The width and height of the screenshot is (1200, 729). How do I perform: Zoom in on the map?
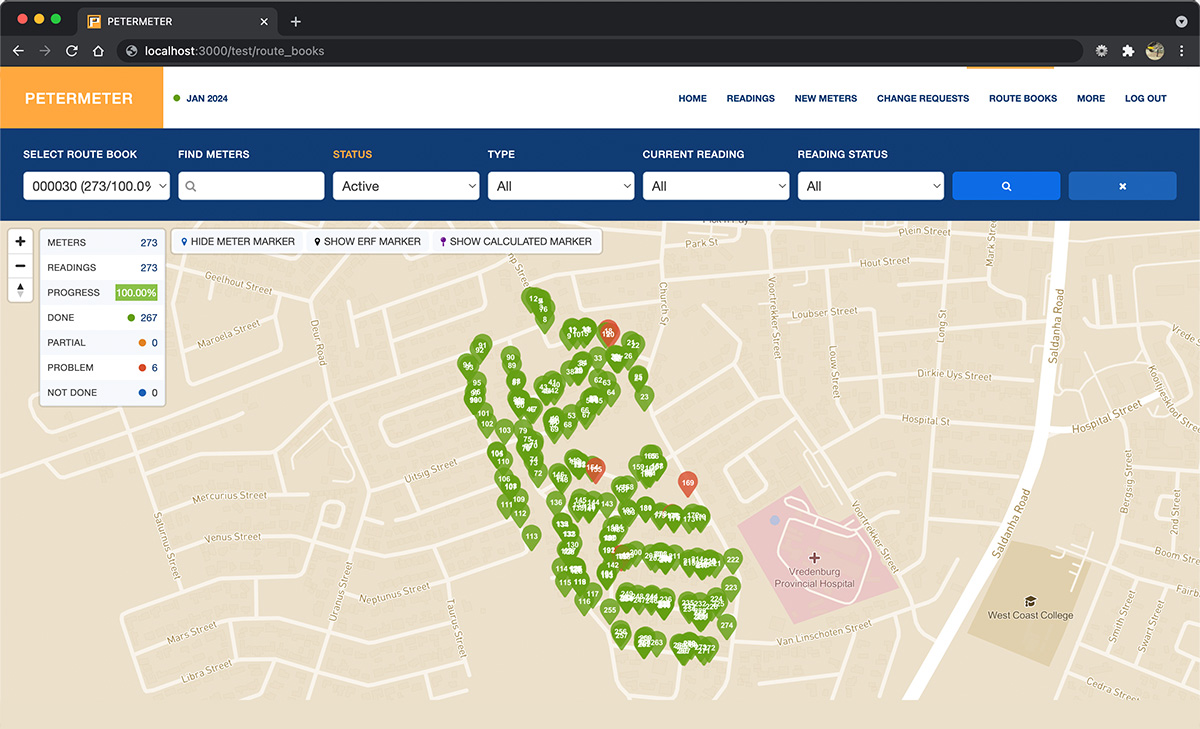pyautogui.click(x=20, y=242)
